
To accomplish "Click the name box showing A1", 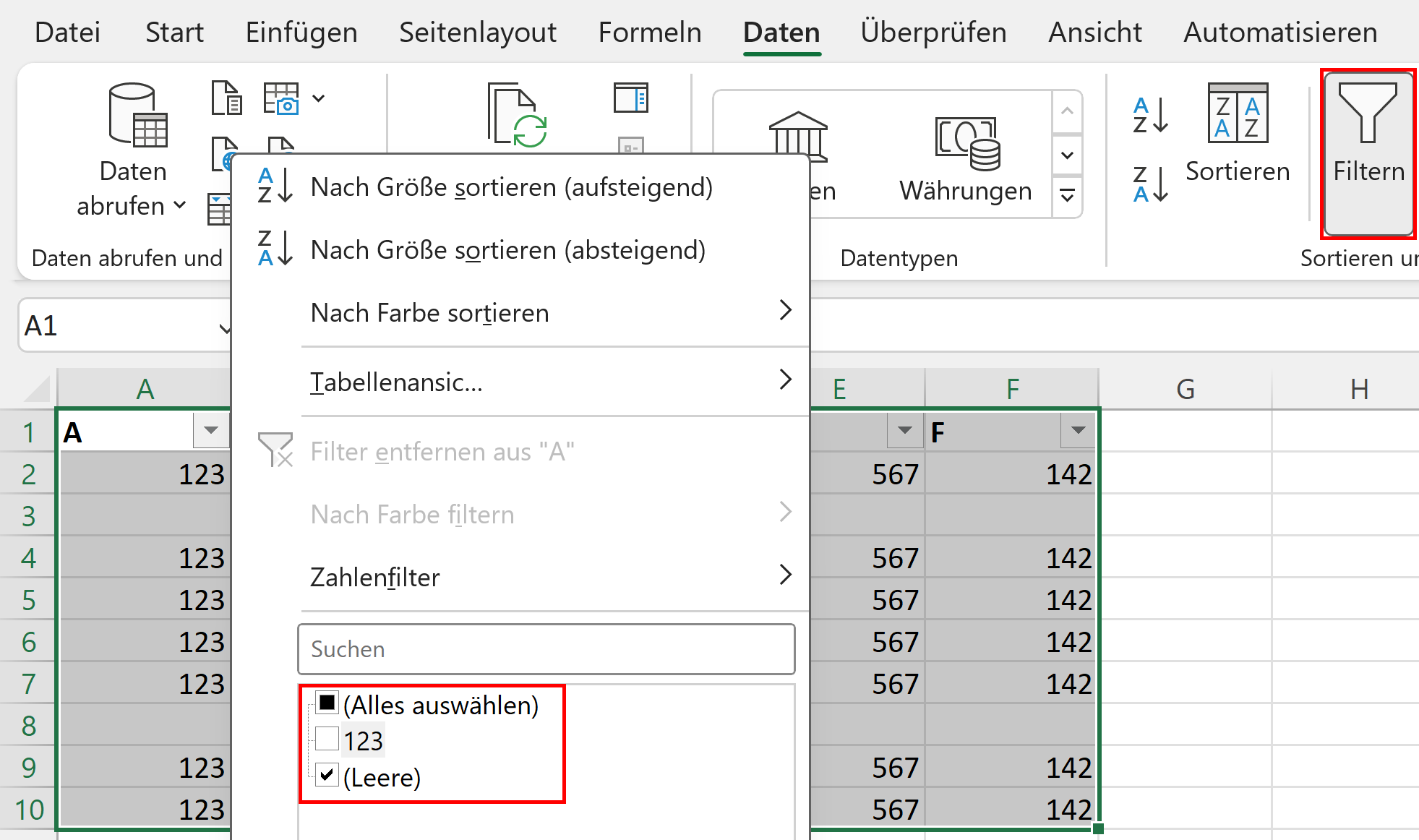I will point(118,326).
